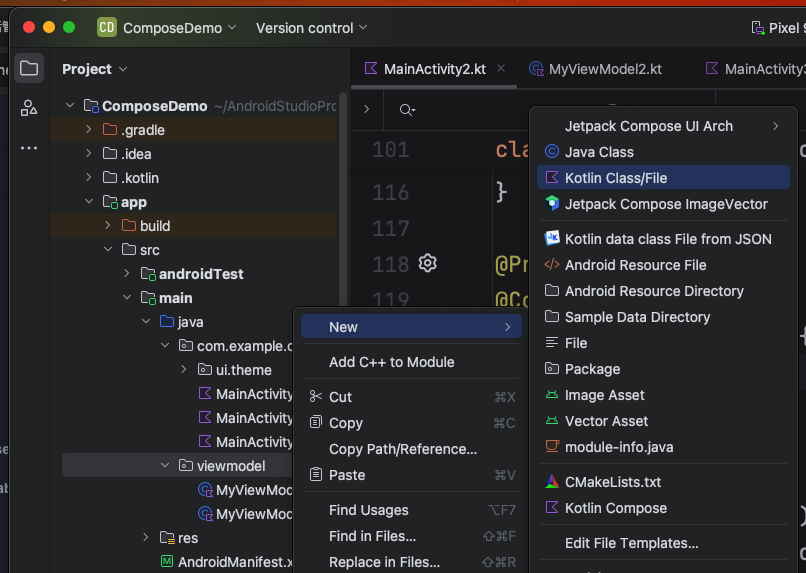
Task: Expand the .gradle folder
Action: (x=88, y=130)
